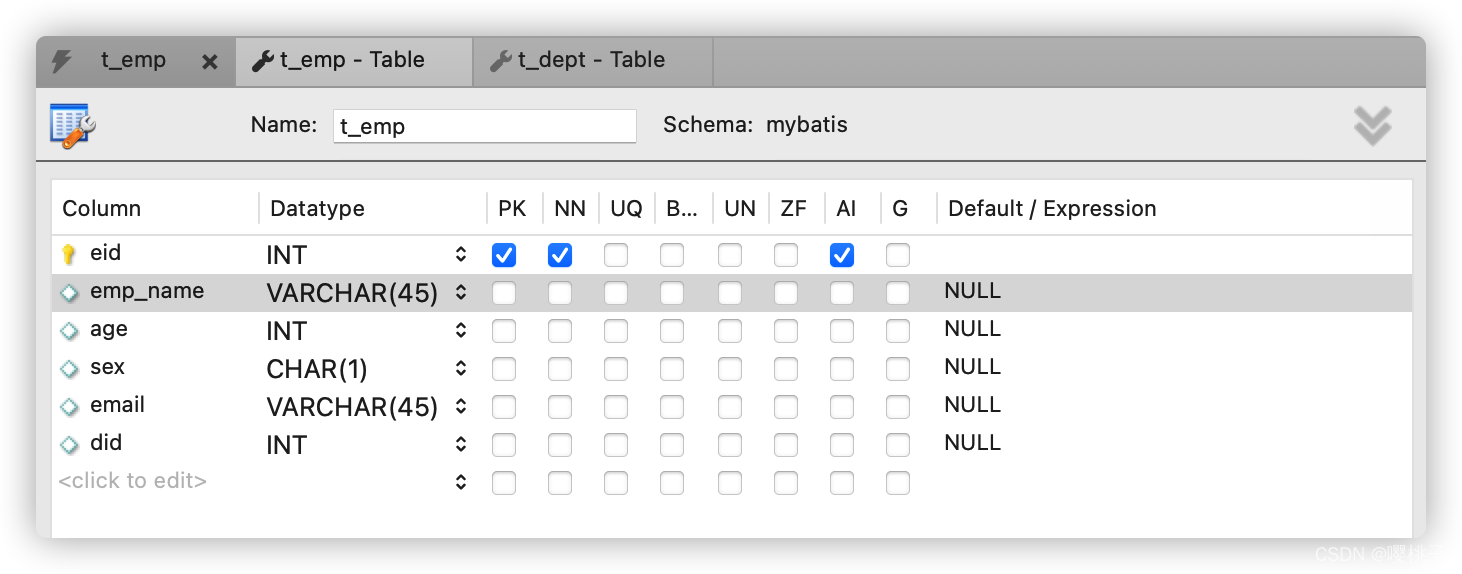Enable NN checkbox for emp_name row
Image resolution: width=1462 pixels, height=574 pixels.
tap(560, 293)
